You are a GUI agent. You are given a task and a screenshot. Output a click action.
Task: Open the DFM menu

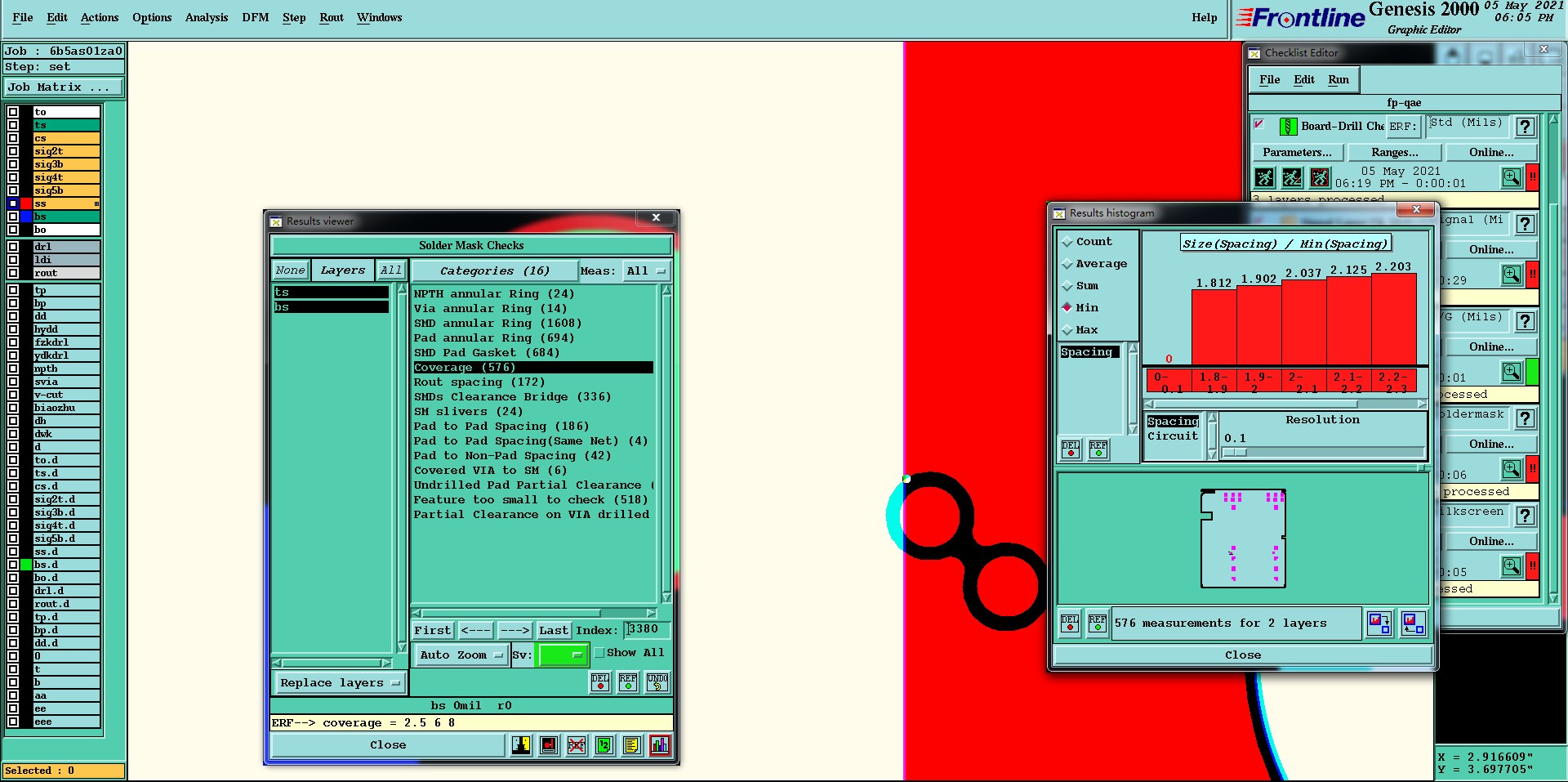[x=255, y=17]
